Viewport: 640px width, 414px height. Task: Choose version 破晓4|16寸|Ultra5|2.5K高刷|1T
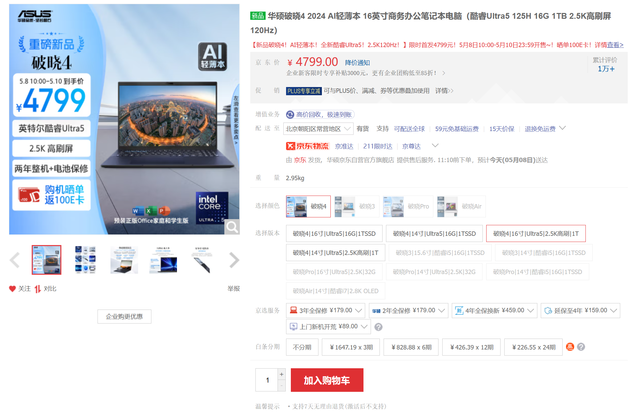536,234
